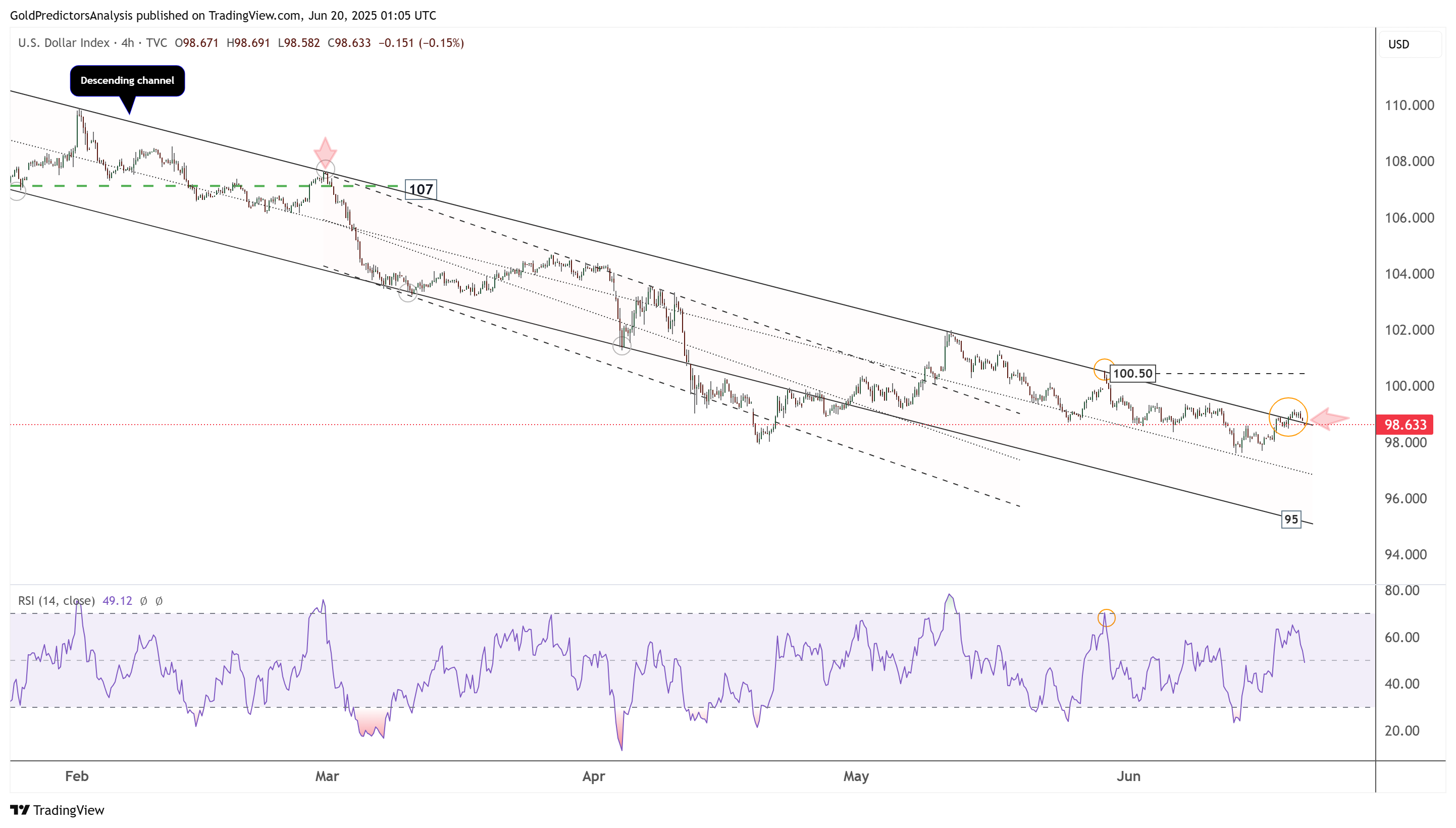Click the Apr label on time axis
Viewport: 1456px width, 828px height.
[594, 777]
